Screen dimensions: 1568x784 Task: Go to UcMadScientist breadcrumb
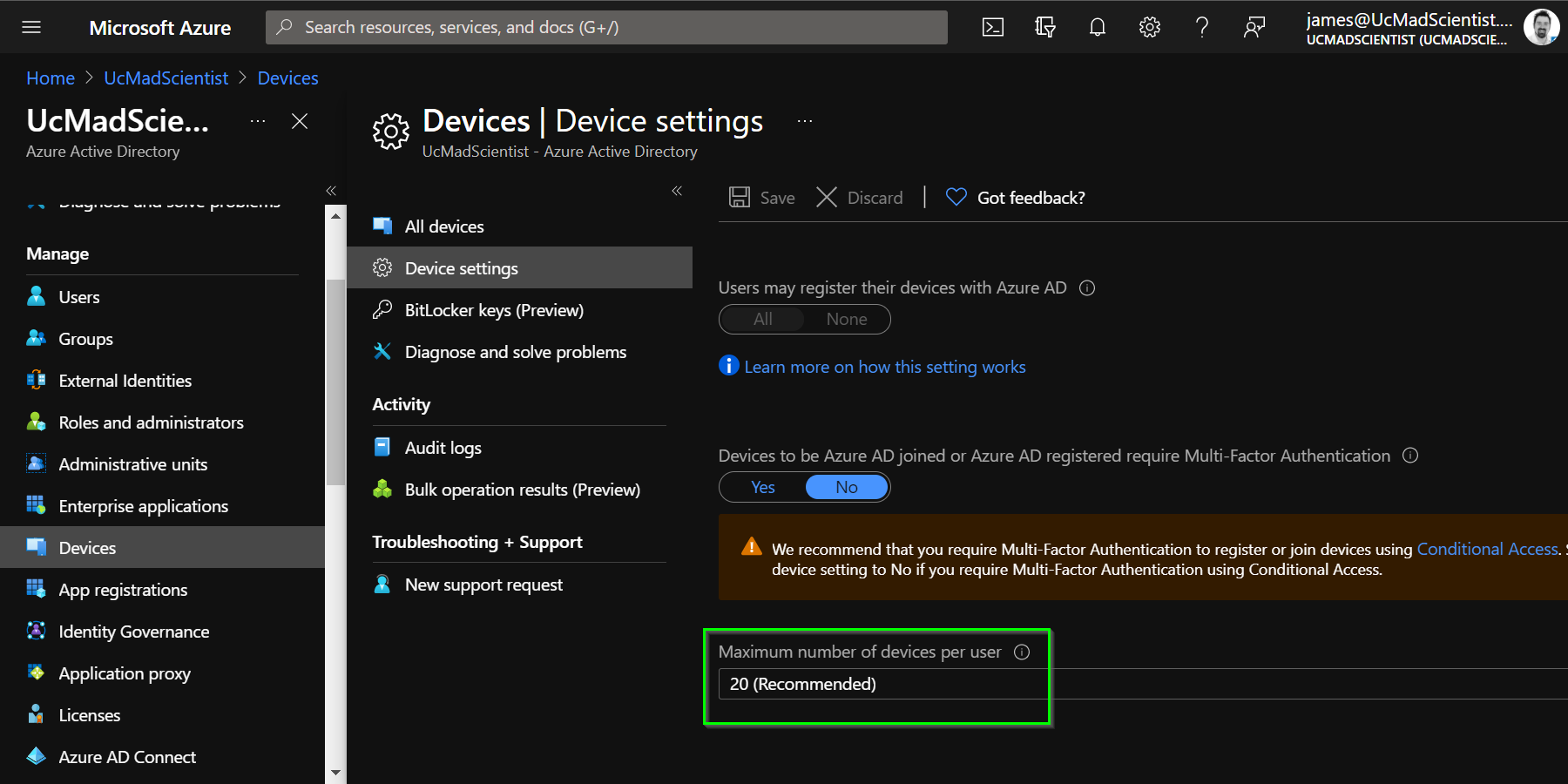[x=166, y=78]
